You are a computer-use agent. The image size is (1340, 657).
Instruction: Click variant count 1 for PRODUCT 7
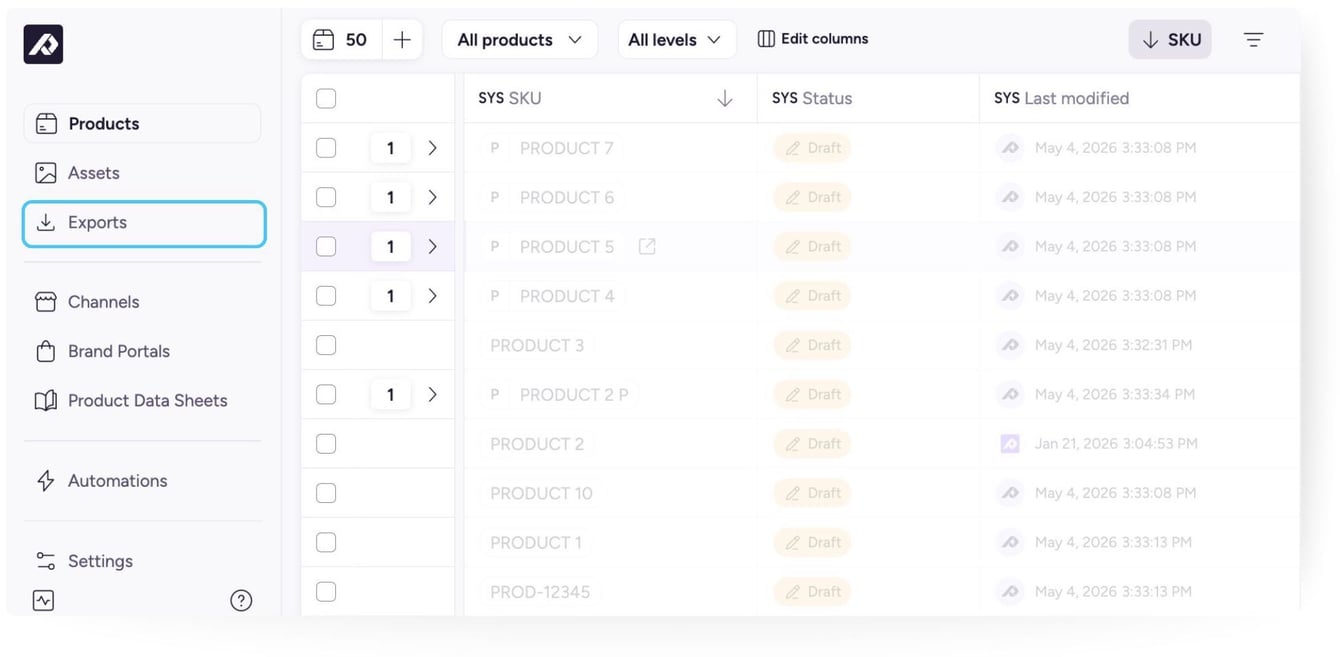point(391,148)
